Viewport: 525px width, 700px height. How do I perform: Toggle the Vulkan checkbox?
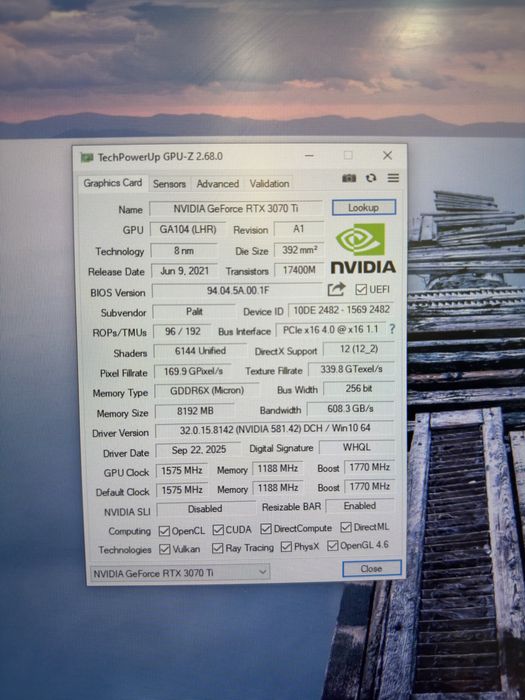pos(165,549)
